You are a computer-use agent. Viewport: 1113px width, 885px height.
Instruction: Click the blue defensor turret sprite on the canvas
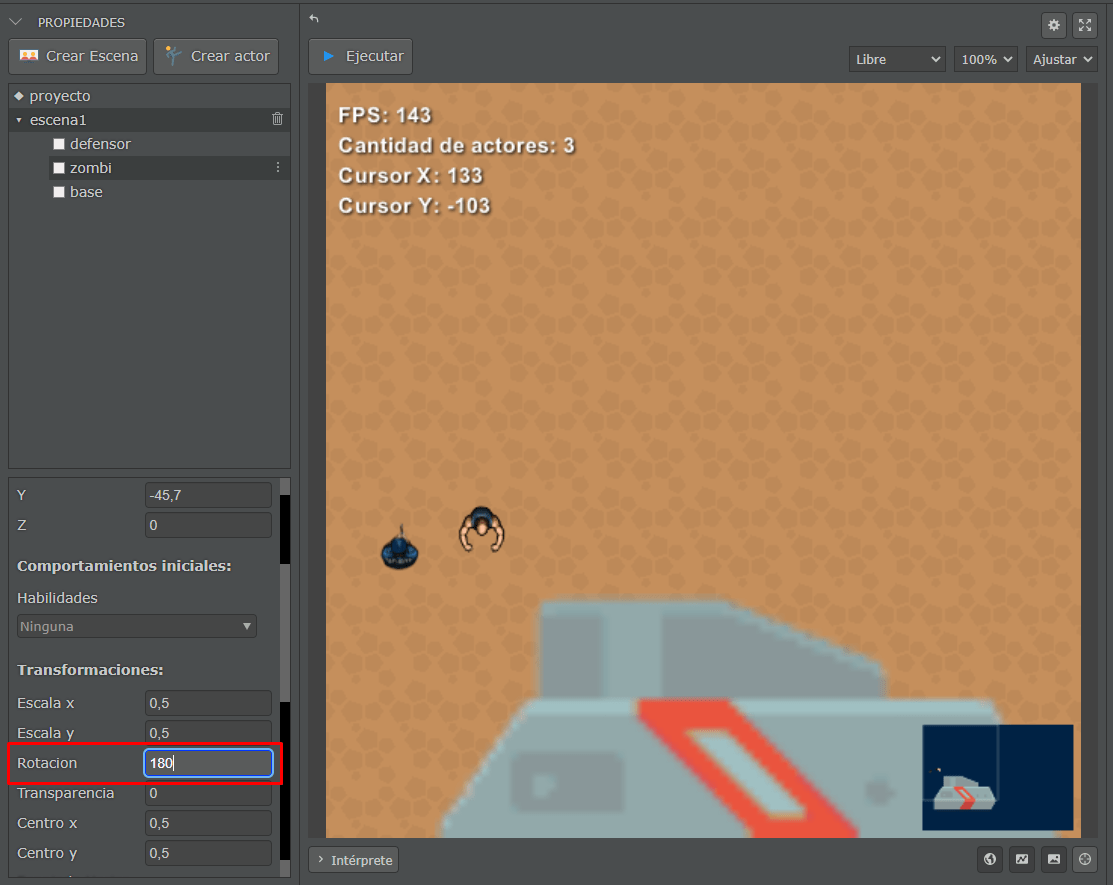tap(400, 549)
